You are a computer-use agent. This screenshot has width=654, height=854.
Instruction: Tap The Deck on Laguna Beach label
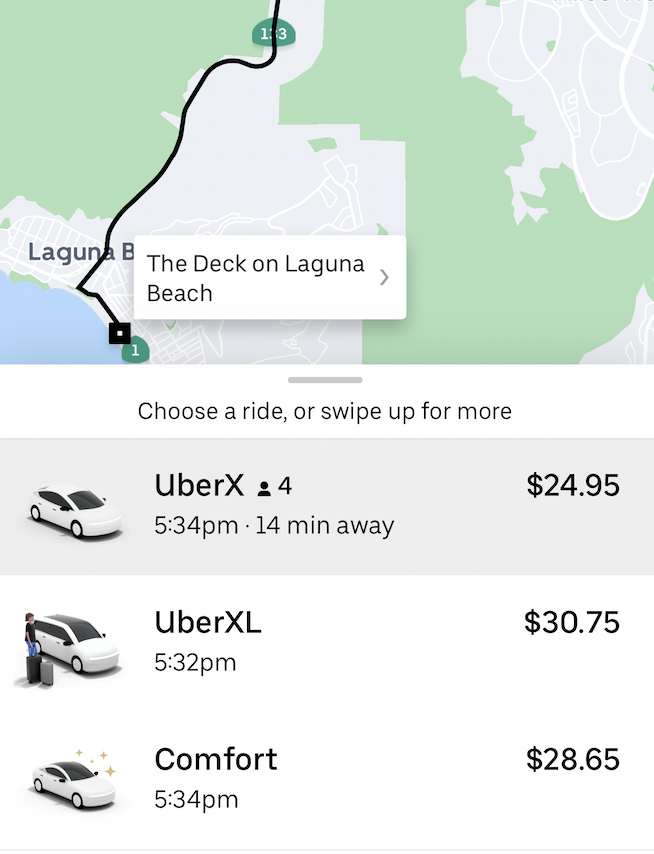tap(255, 278)
